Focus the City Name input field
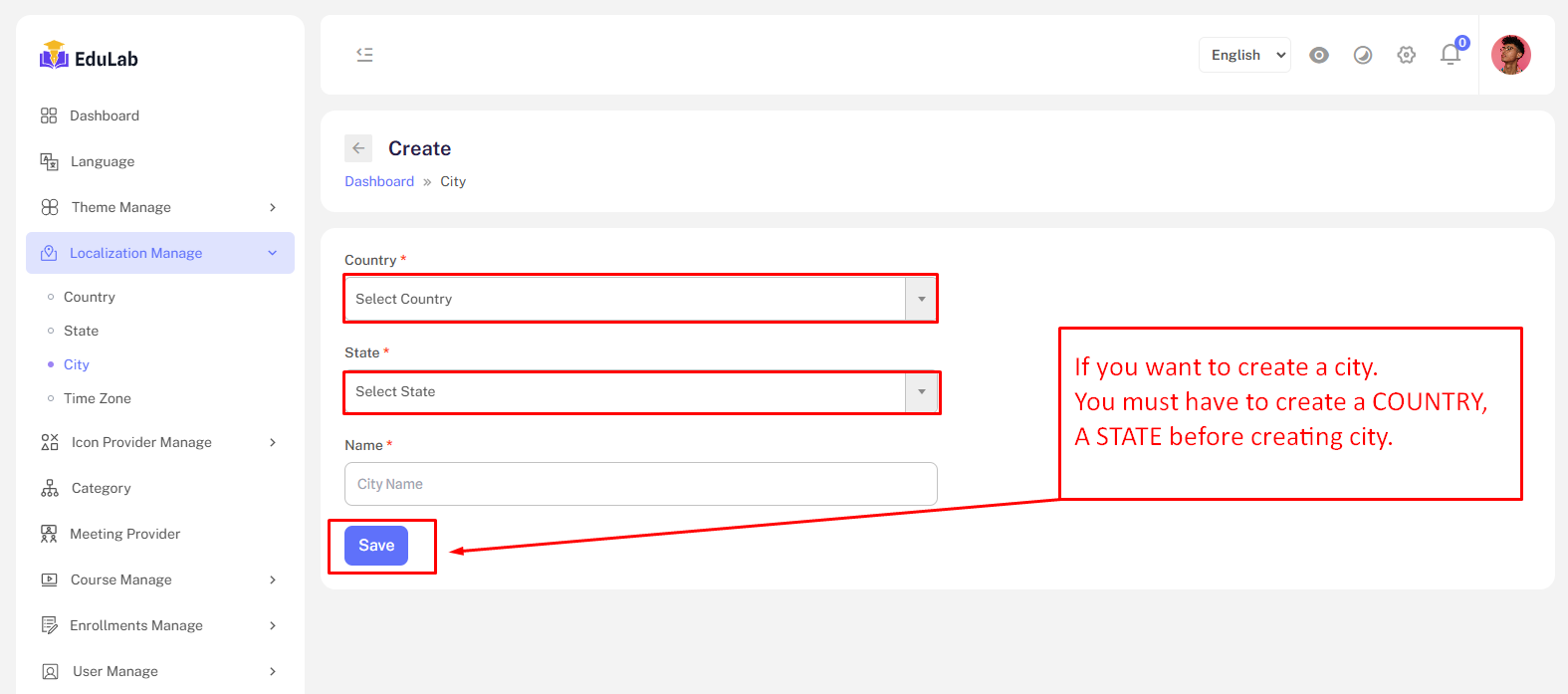The image size is (1568, 694). [640, 484]
